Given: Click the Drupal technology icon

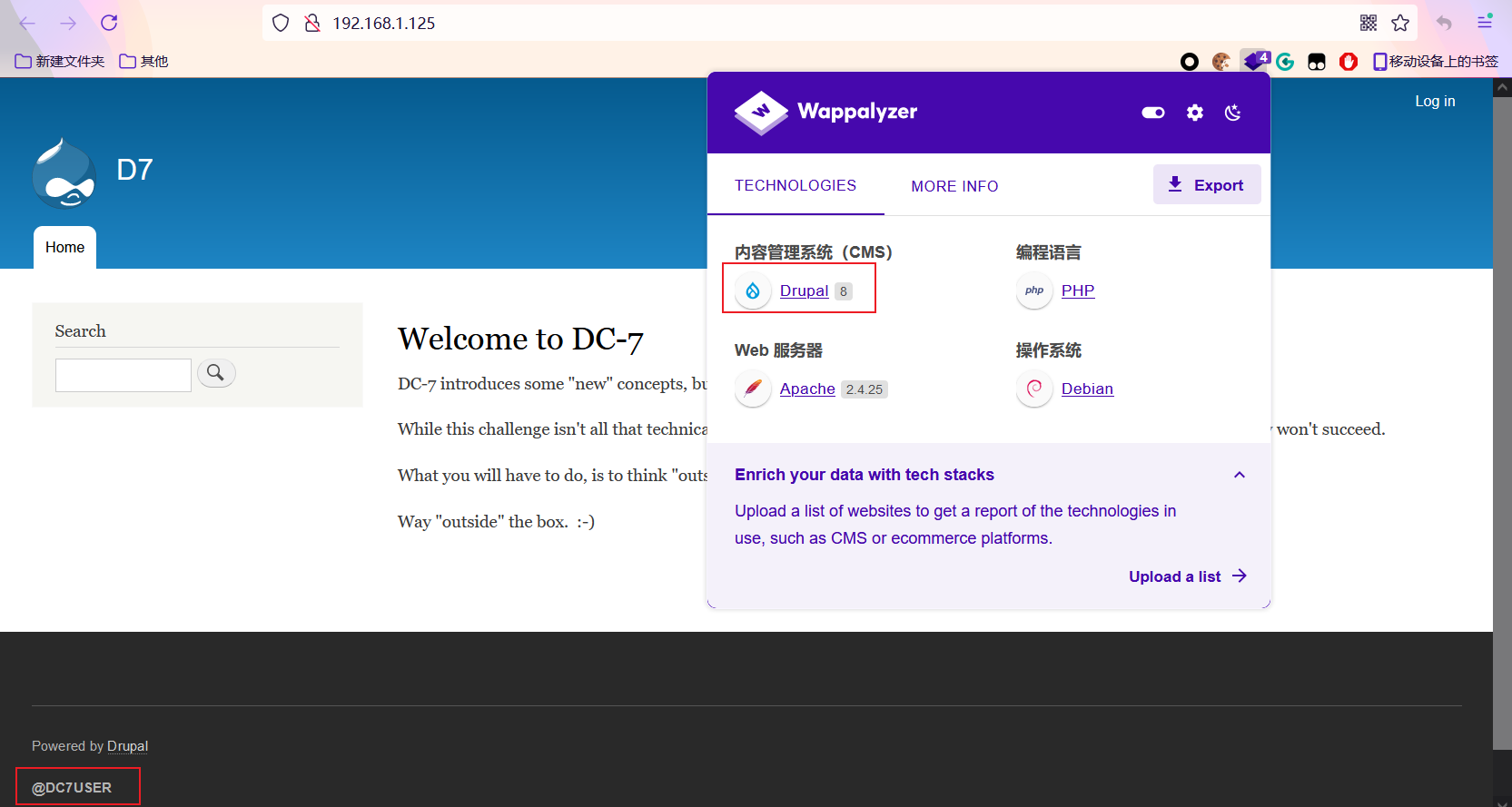Looking at the screenshot, I should point(753,290).
